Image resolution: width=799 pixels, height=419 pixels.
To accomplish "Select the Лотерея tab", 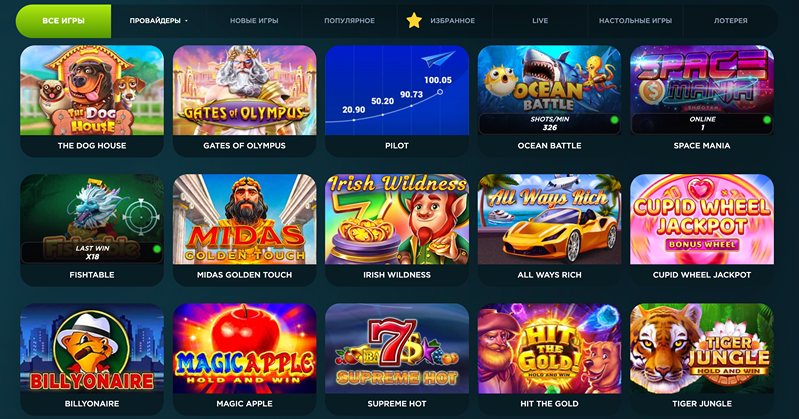I will click(731, 21).
